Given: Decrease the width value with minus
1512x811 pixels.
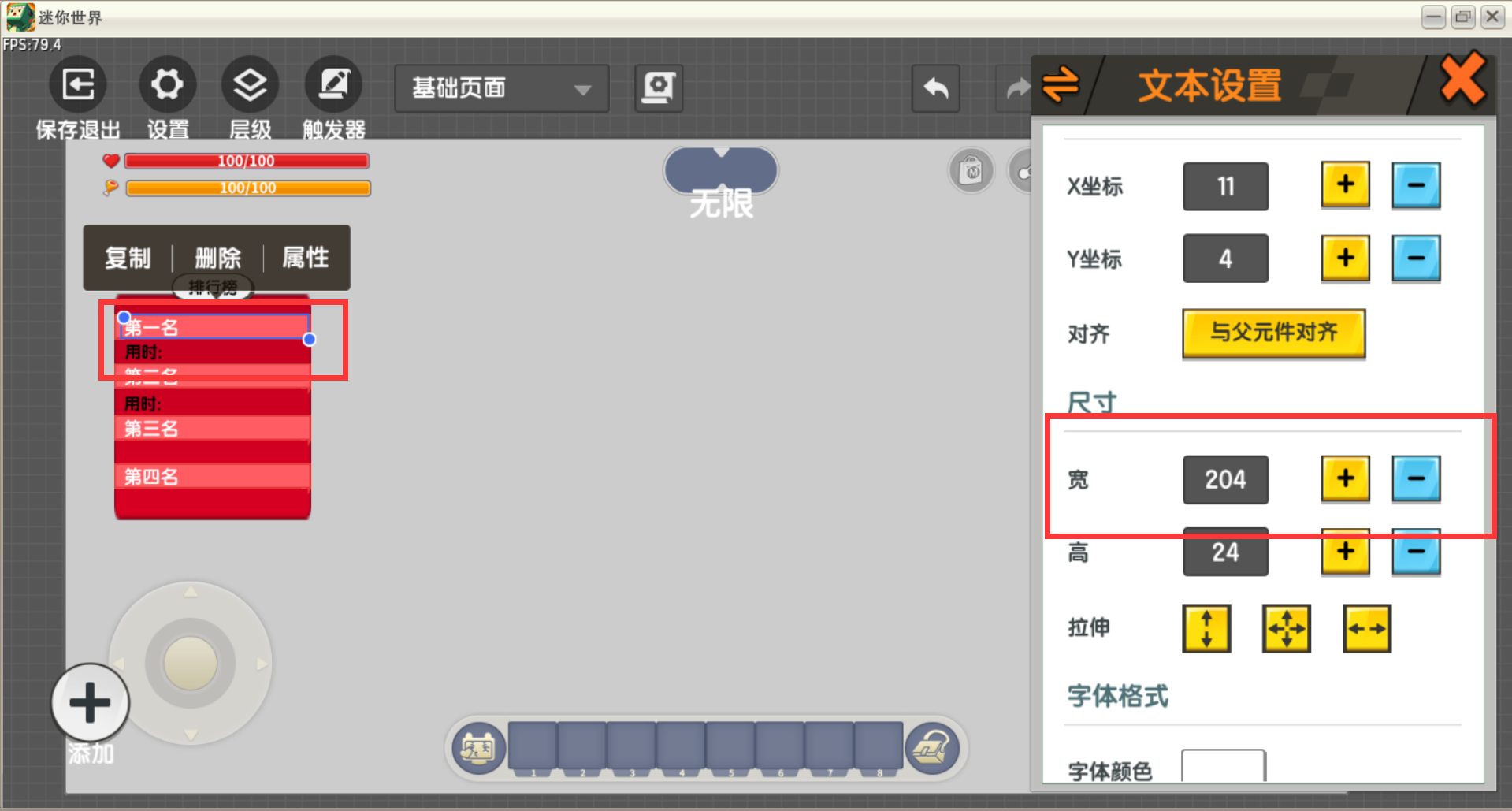Looking at the screenshot, I should [x=1416, y=479].
